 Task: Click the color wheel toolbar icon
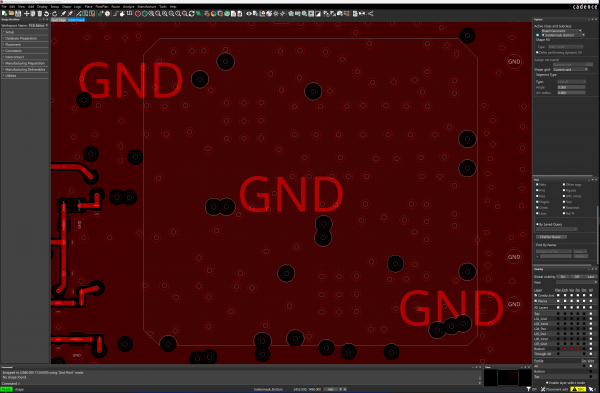[x=214, y=13]
